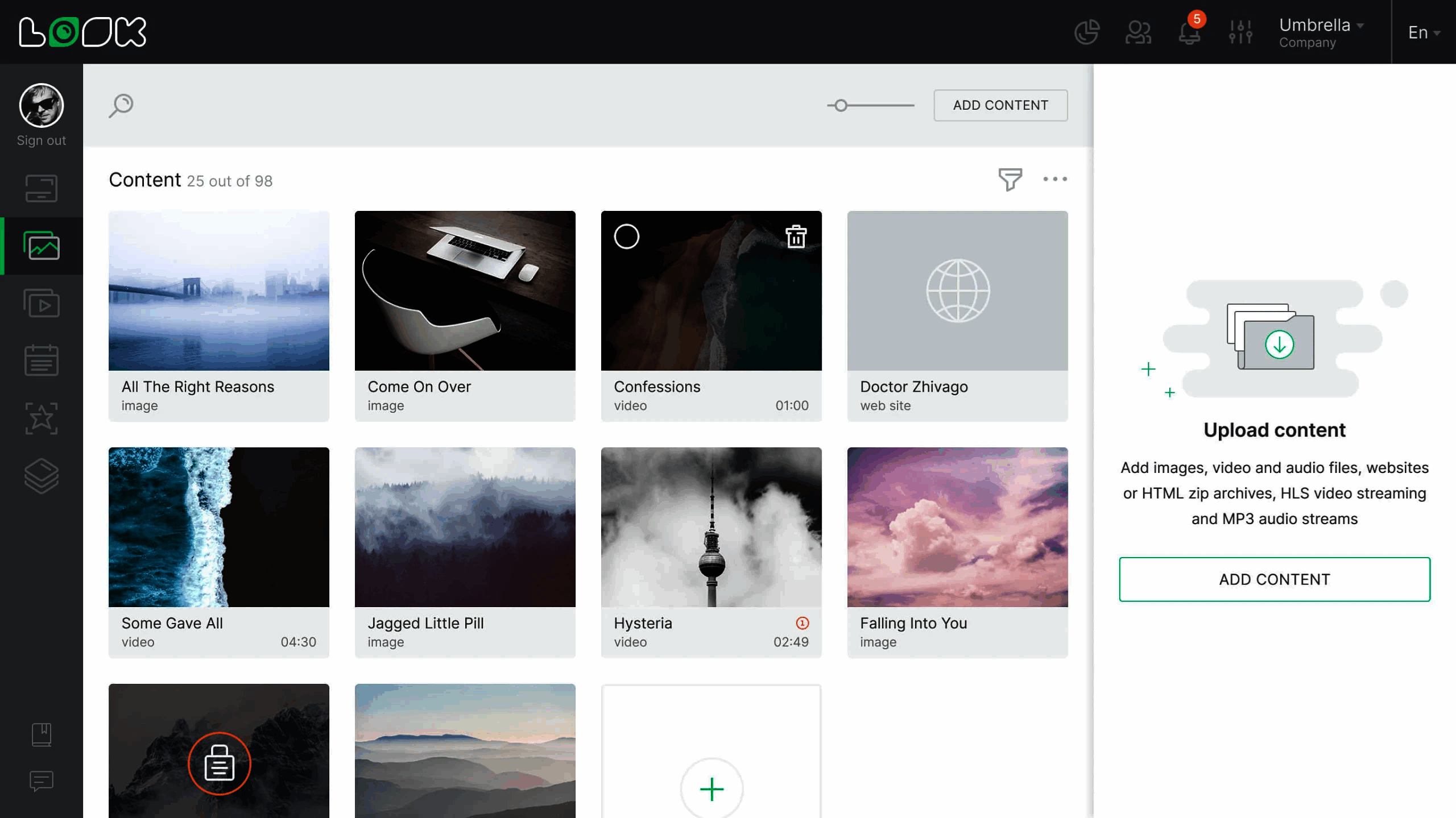
Task: Click the search magnifier icon
Action: 121,105
